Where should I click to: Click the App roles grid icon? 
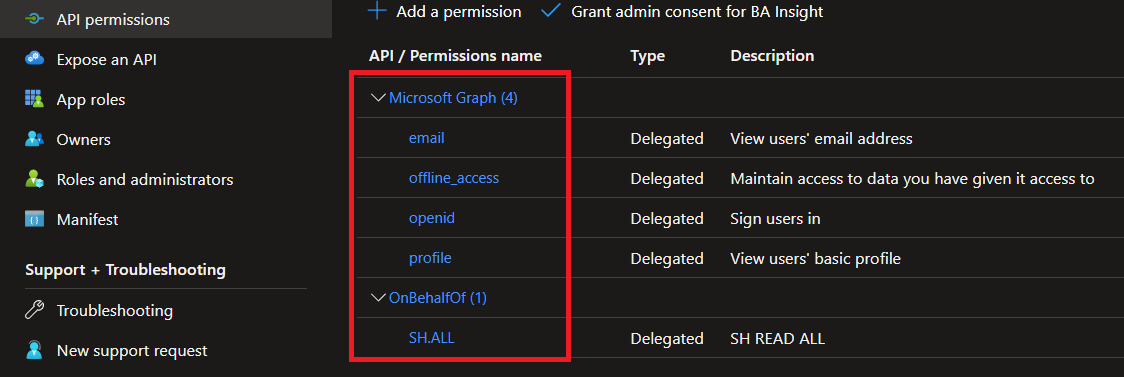pyautogui.click(x=34, y=99)
